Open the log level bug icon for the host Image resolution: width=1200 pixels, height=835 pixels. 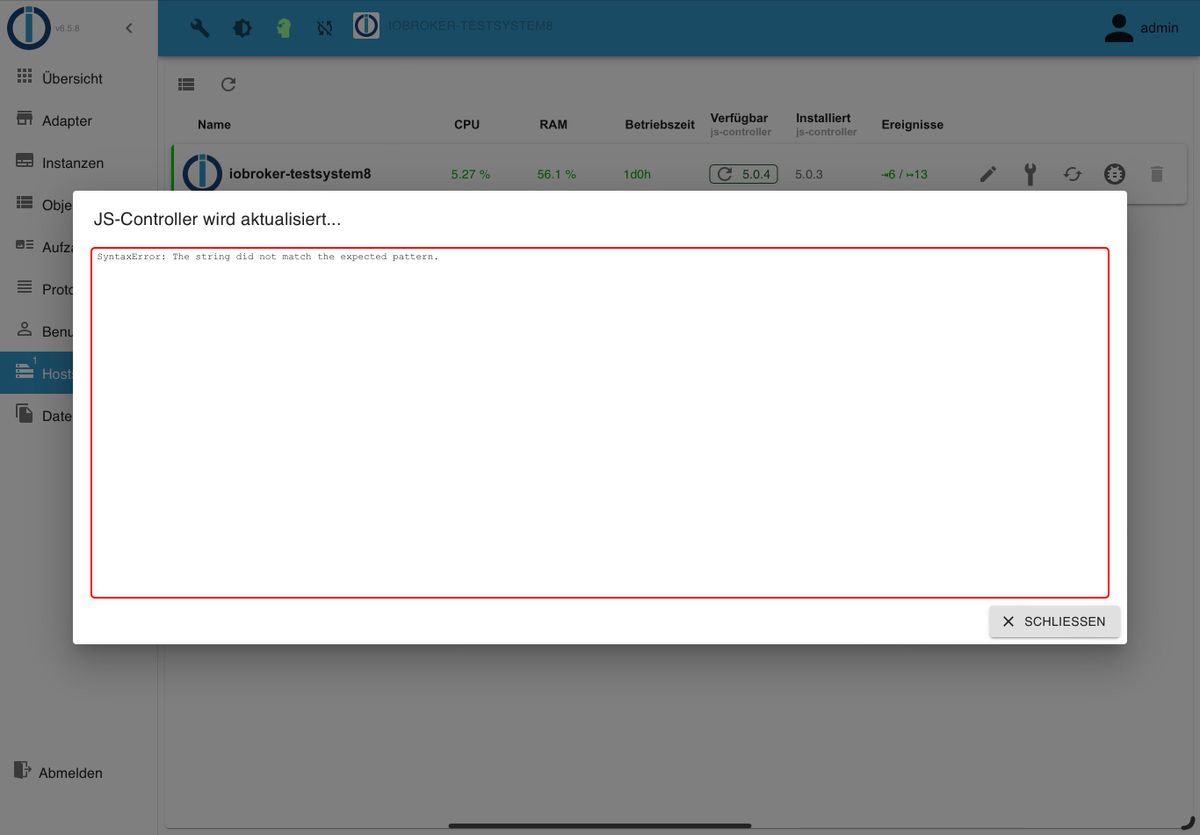click(x=1114, y=174)
